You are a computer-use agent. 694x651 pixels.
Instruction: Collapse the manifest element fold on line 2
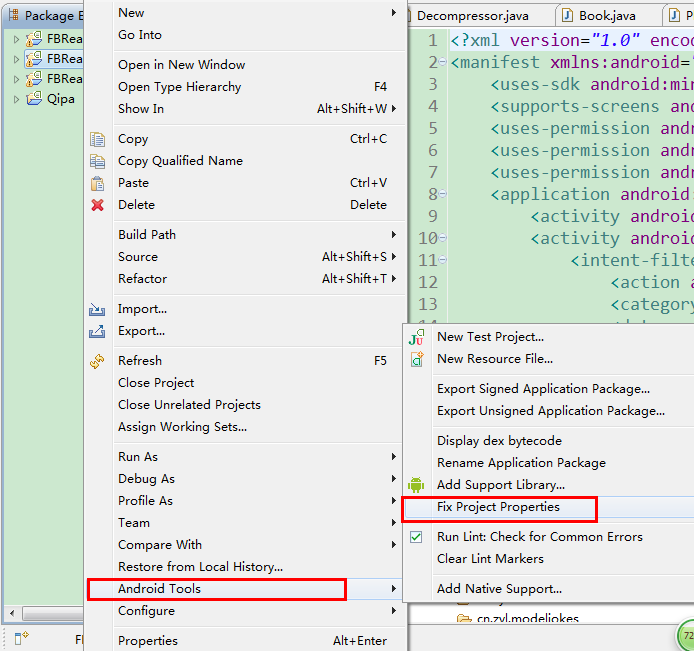[443, 63]
